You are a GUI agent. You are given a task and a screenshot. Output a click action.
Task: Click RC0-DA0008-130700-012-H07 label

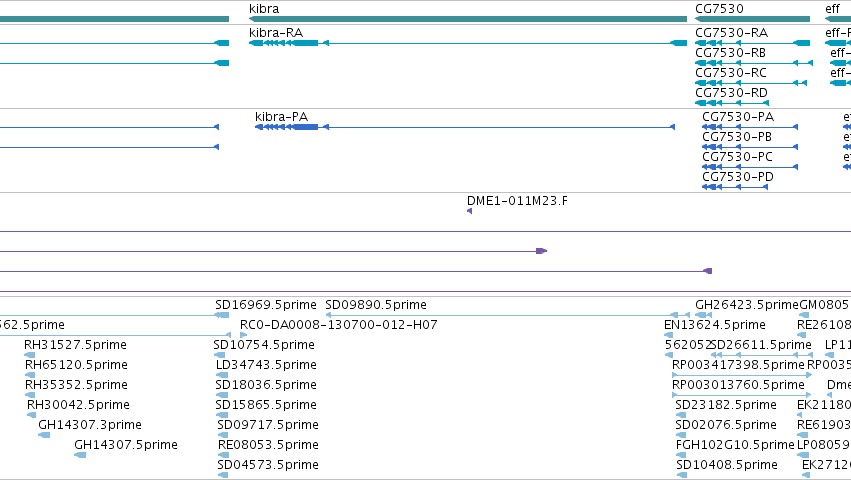pyautogui.click(x=339, y=325)
